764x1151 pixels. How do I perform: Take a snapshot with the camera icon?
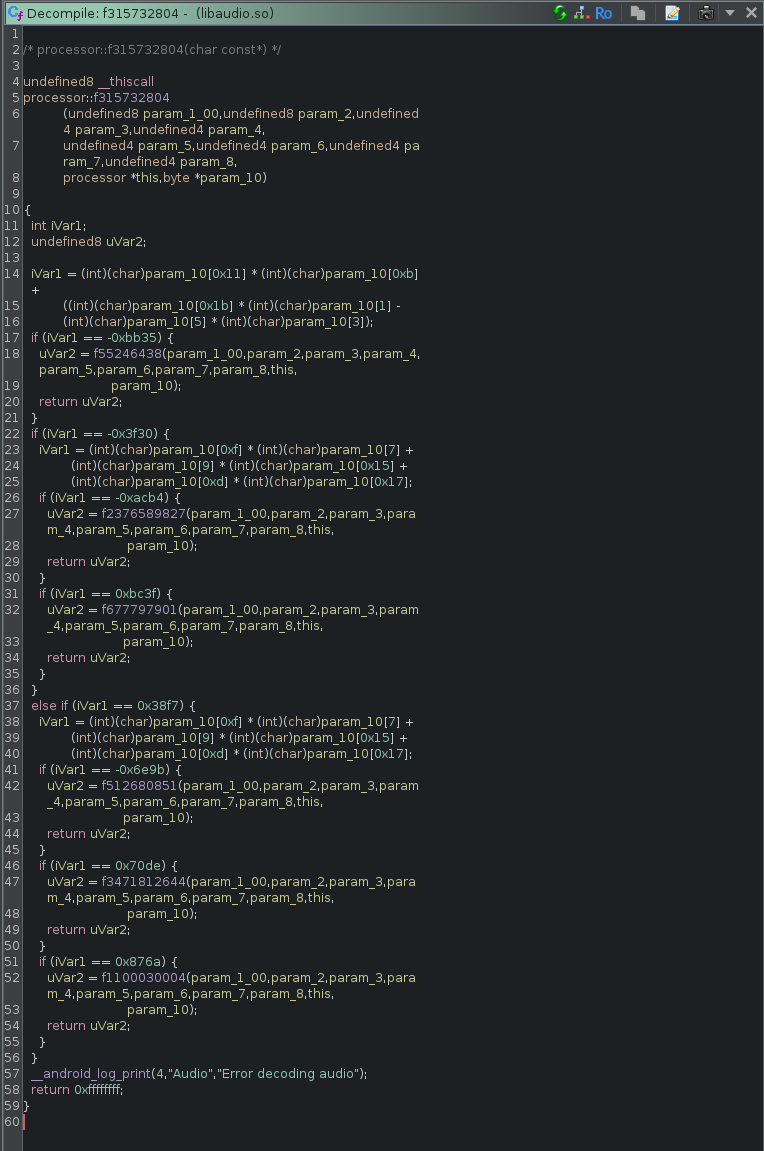(706, 13)
